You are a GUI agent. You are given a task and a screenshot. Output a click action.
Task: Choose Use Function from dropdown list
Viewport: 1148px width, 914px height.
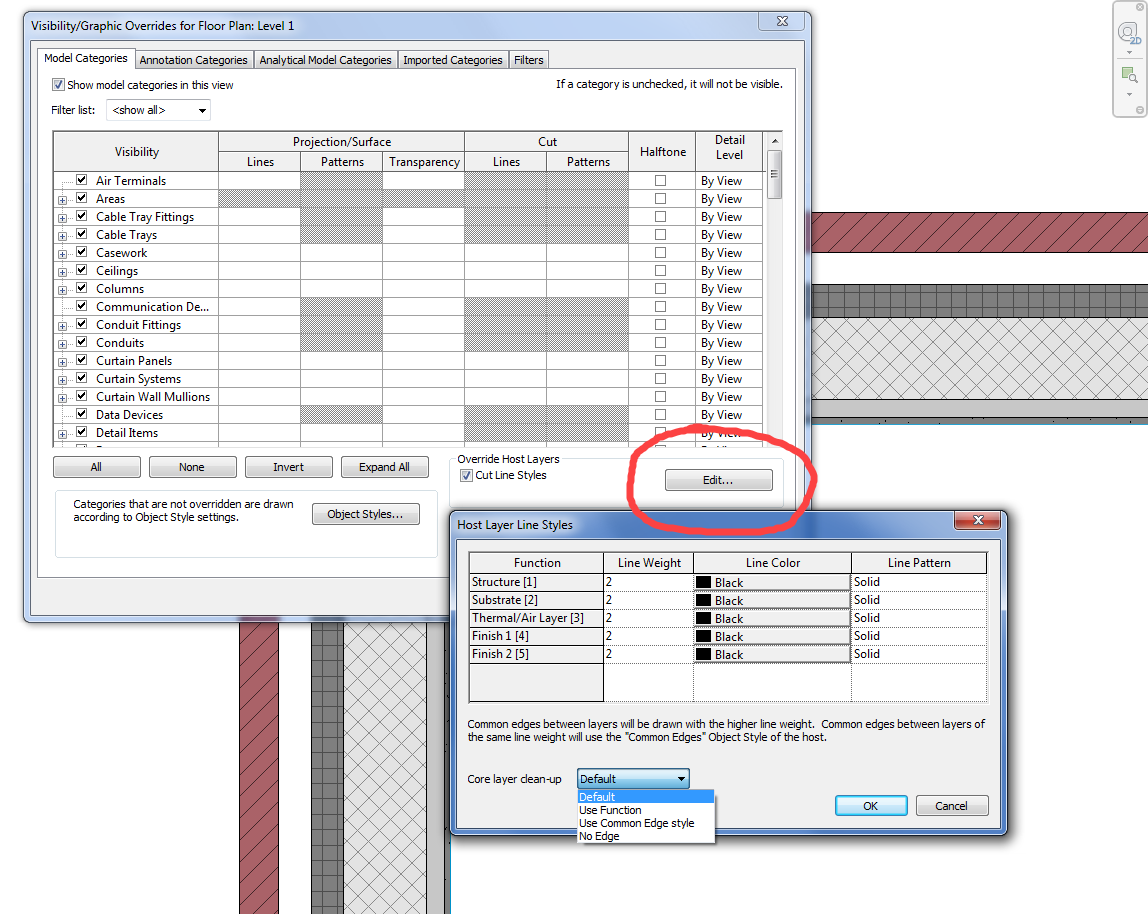click(x=645, y=810)
